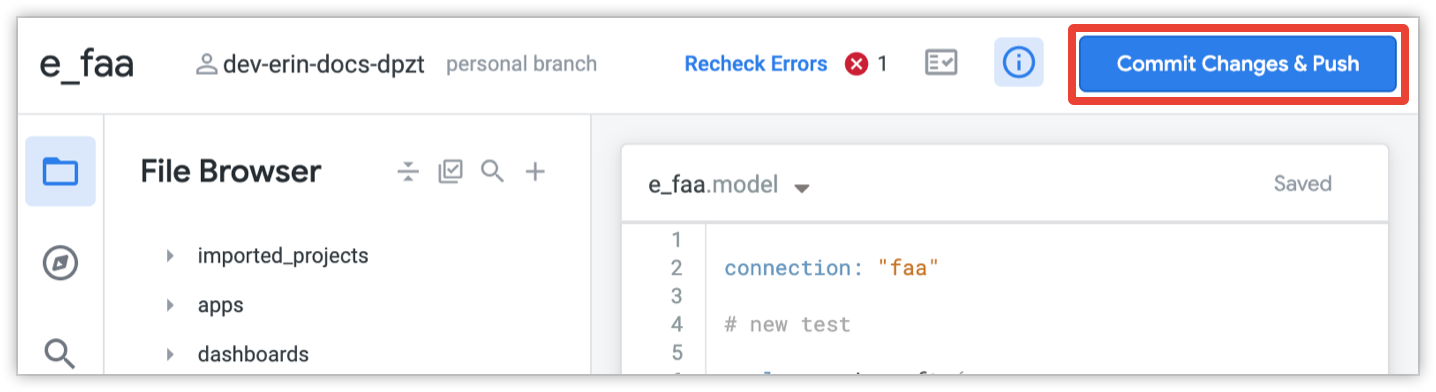Search files with magnifier in File Browser
Screen dimensions: 1436x392
[x=492, y=172]
